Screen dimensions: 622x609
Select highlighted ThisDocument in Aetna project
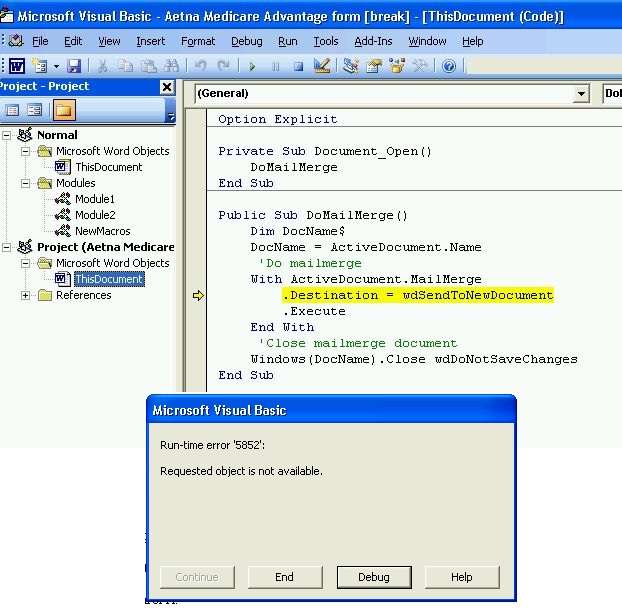(x=109, y=279)
